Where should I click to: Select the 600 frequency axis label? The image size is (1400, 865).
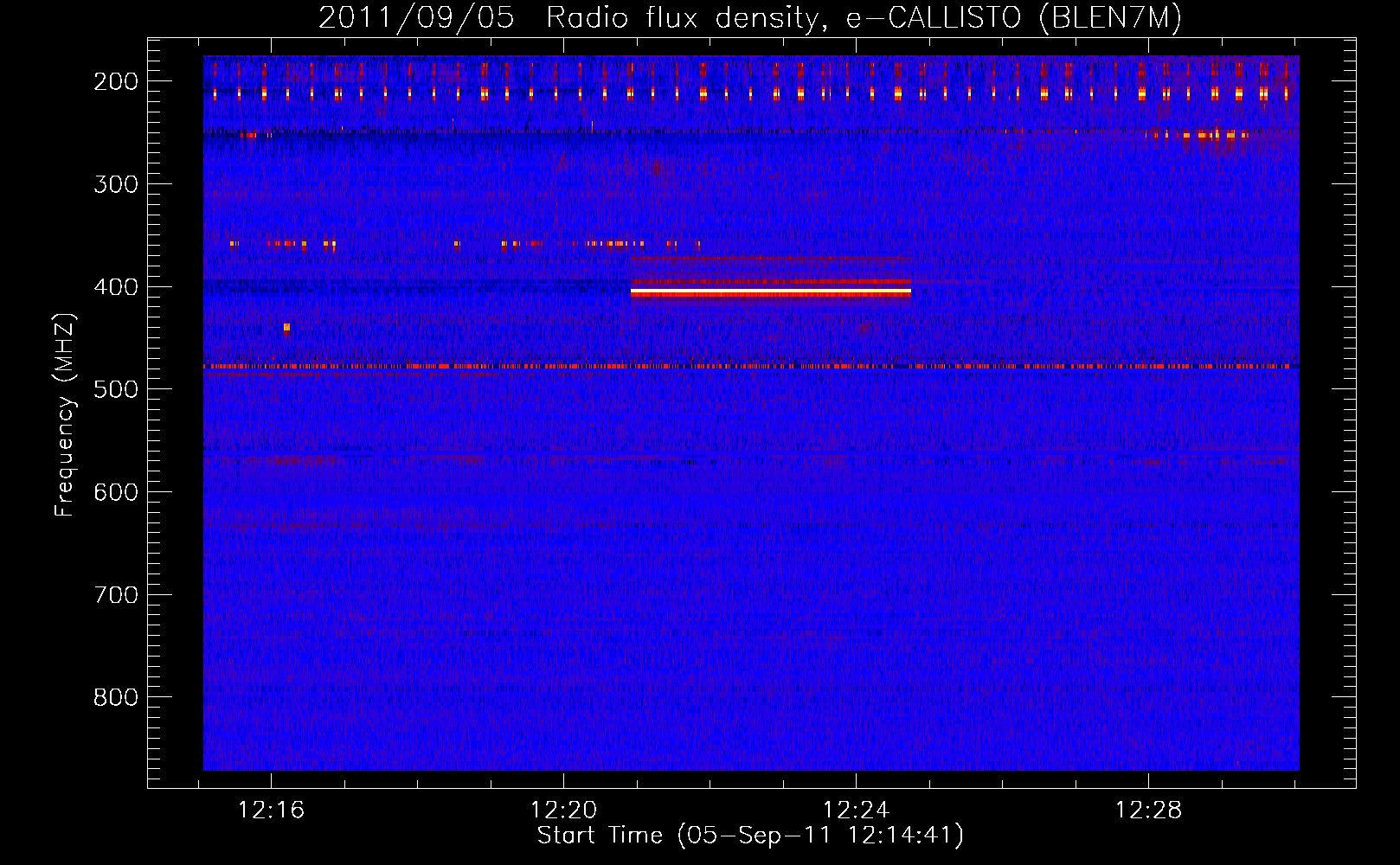[x=116, y=493]
